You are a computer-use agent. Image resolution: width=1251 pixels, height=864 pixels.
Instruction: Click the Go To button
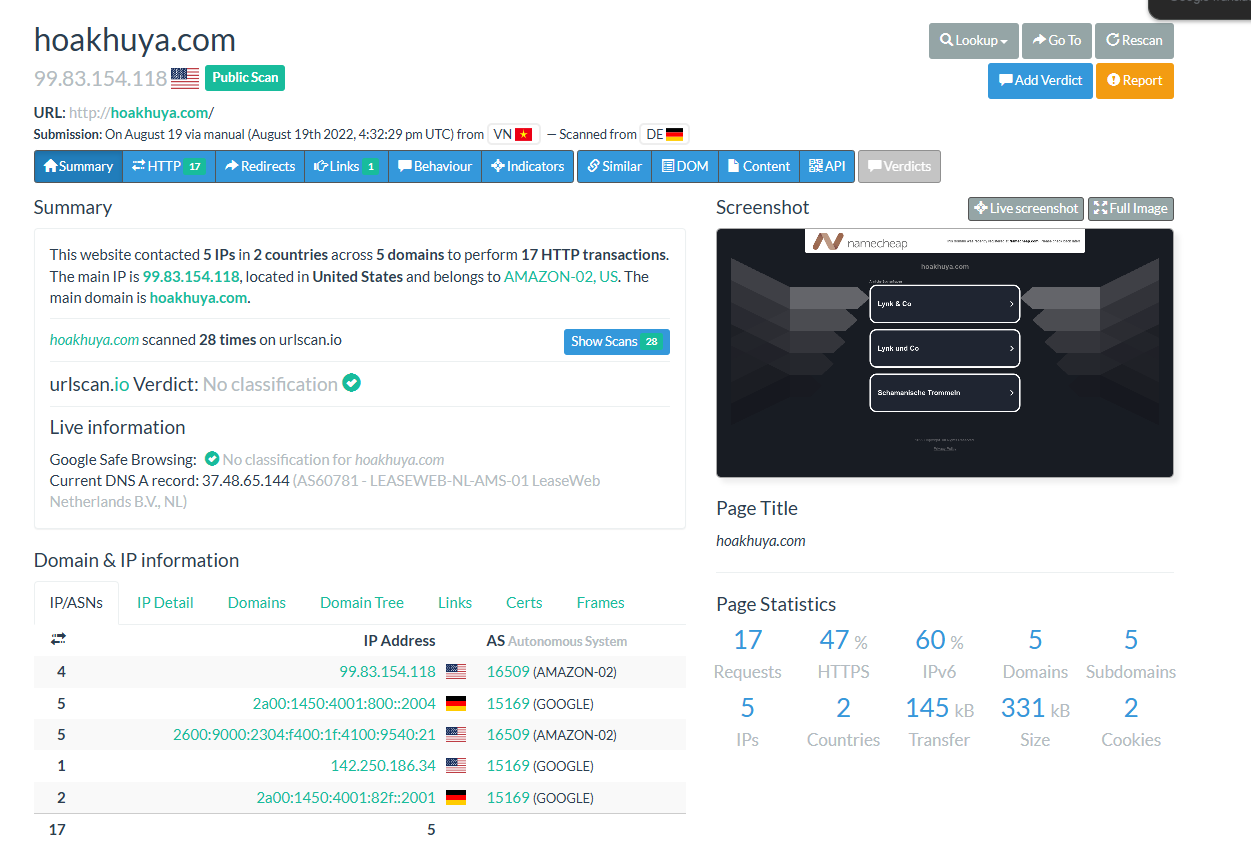tap(1056, 41)
